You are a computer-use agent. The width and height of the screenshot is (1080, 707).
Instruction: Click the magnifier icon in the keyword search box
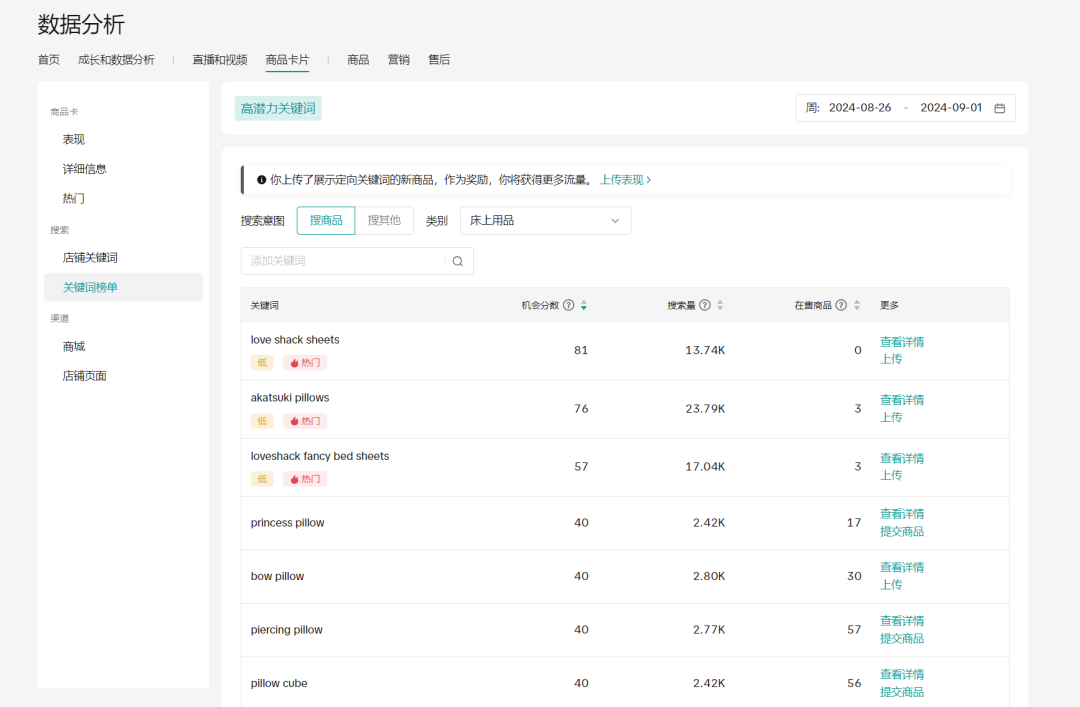point(457,260)
